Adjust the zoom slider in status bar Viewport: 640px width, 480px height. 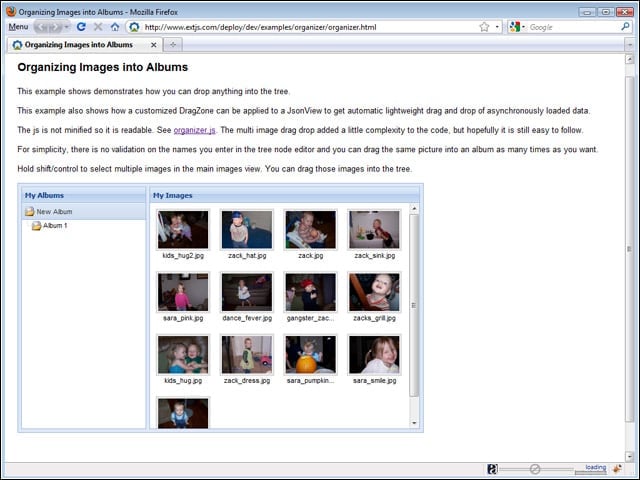pyautogui.click(x=535, y=469)
